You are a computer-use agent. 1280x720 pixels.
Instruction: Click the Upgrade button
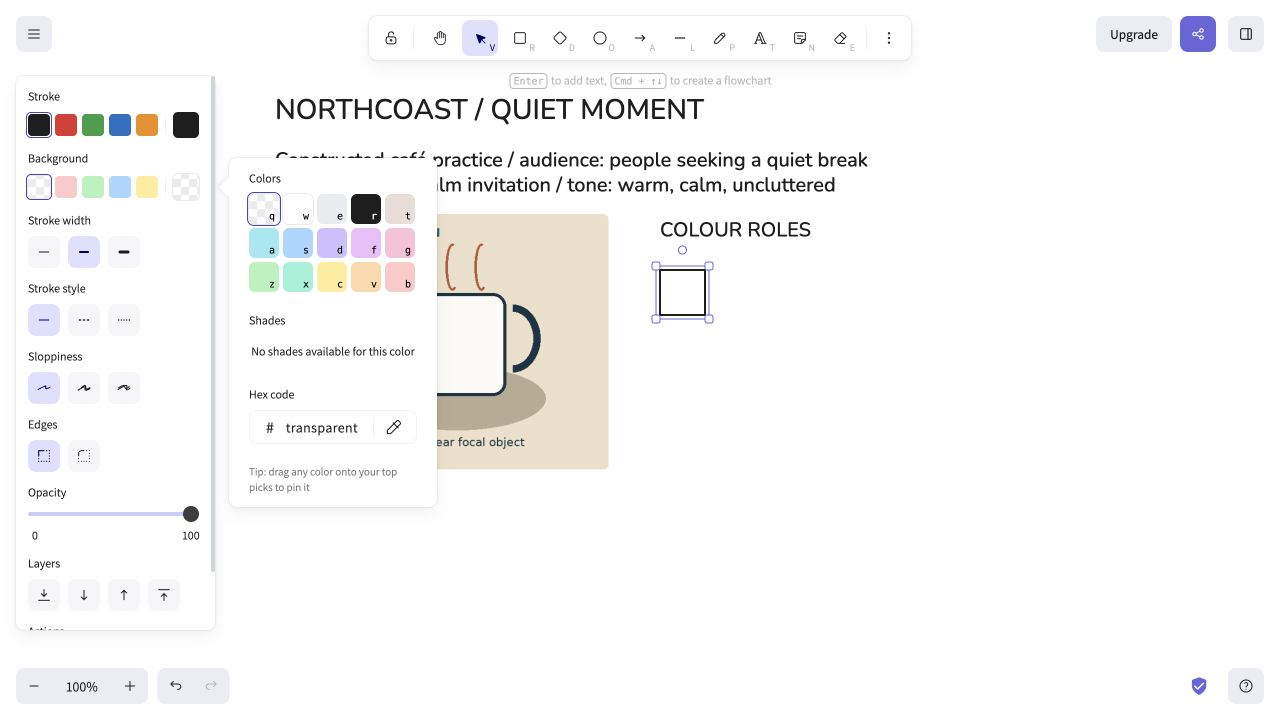(1134, 34)
